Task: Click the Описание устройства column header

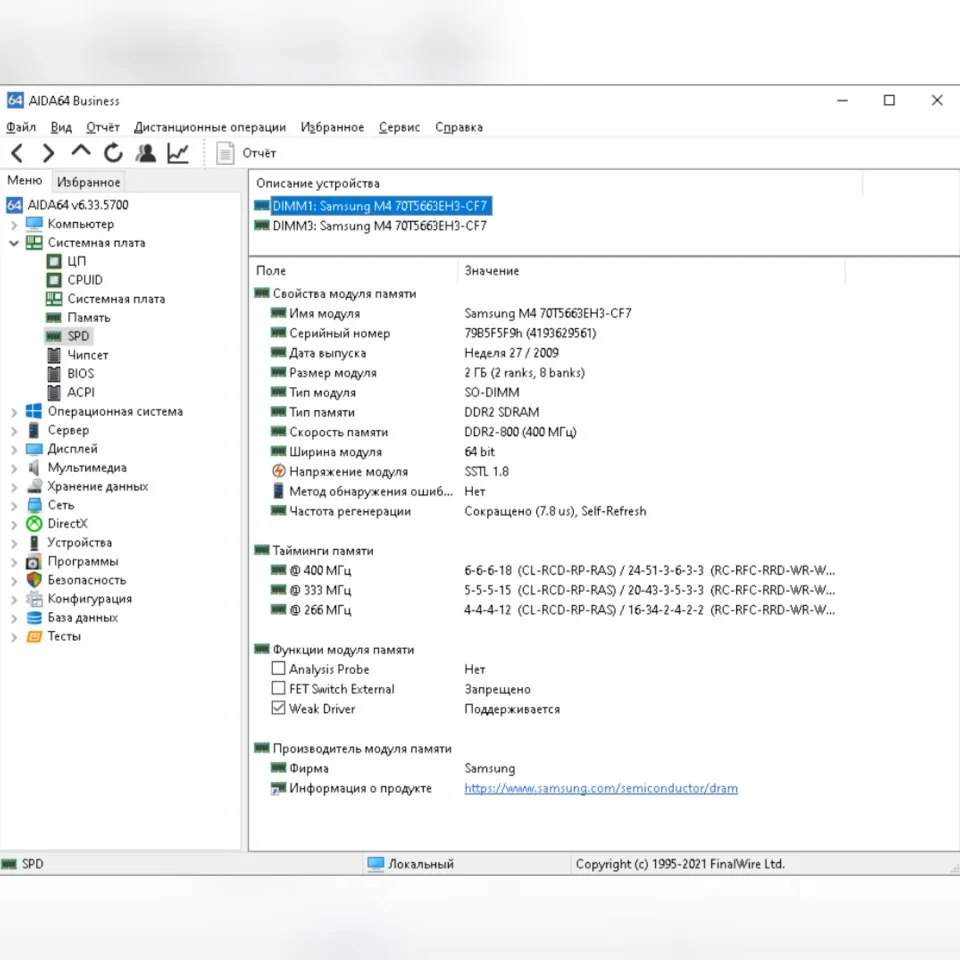Action: (x=556, y=183)
